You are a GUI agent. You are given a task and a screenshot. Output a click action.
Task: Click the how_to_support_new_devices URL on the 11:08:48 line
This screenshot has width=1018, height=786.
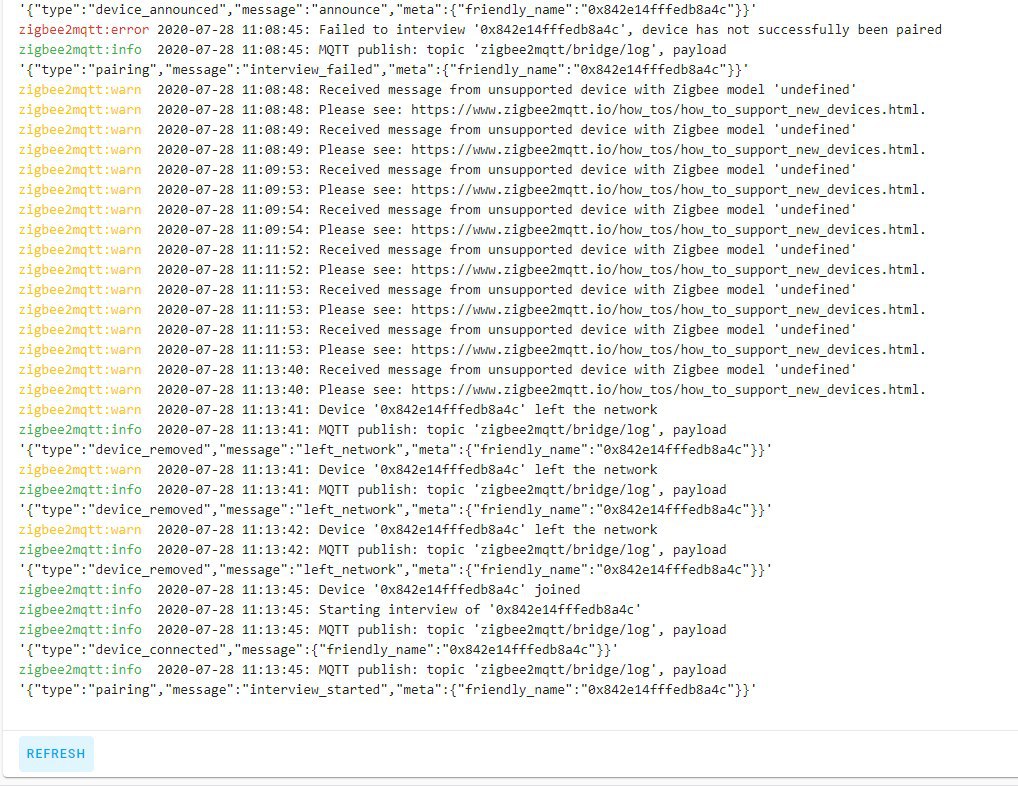point(668,110)
